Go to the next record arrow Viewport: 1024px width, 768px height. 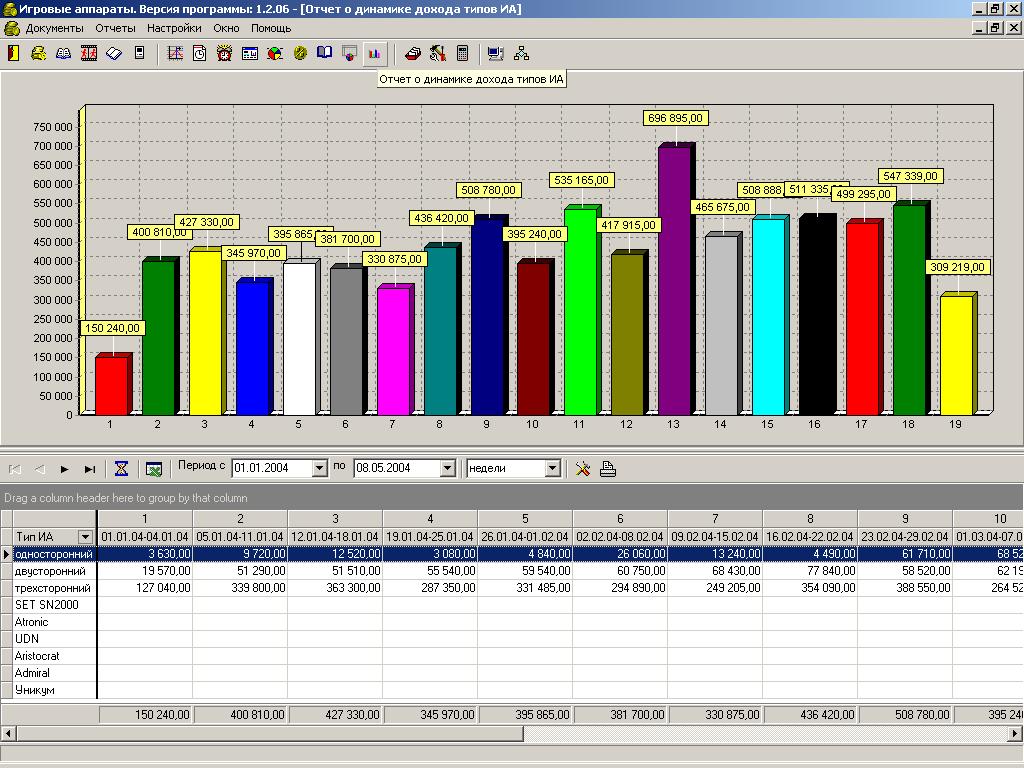[64, 469]
